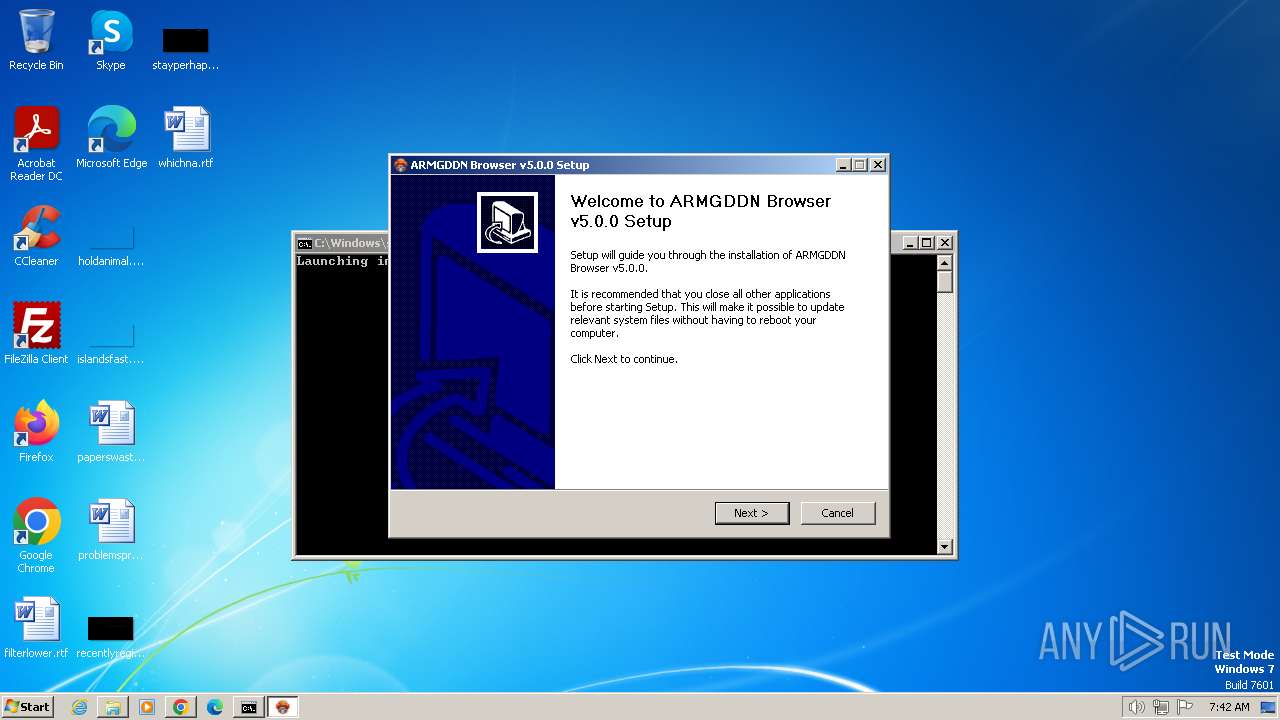The height and width of the screenshot is (720, 1280).
Task: Open Edge from the taskbar
Action: [x=215, y=707]
